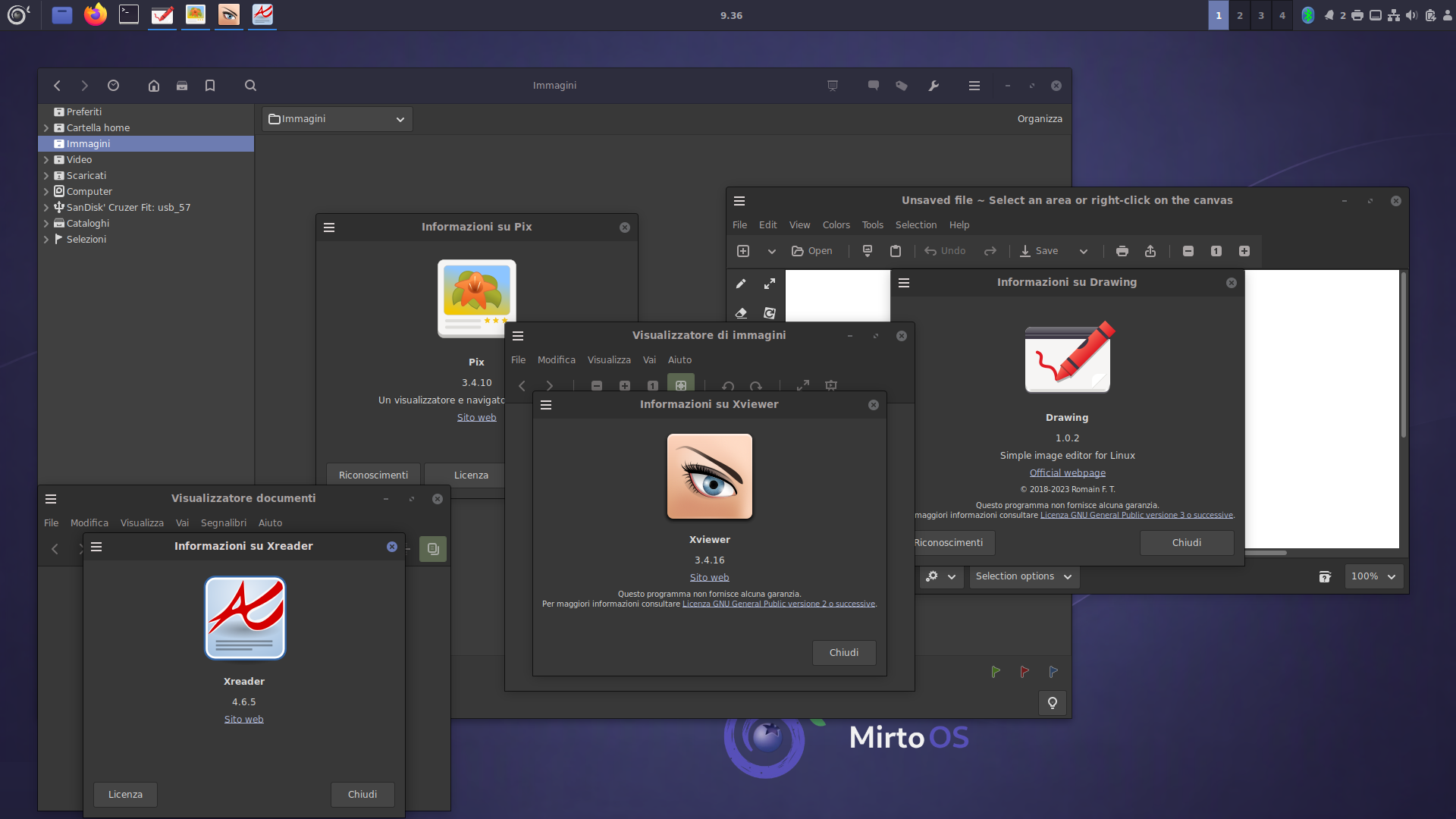The height and width of the screenshot is (819, 1456).
Task: Expand the Cataloghi tree node
Action: pos(46,224)
